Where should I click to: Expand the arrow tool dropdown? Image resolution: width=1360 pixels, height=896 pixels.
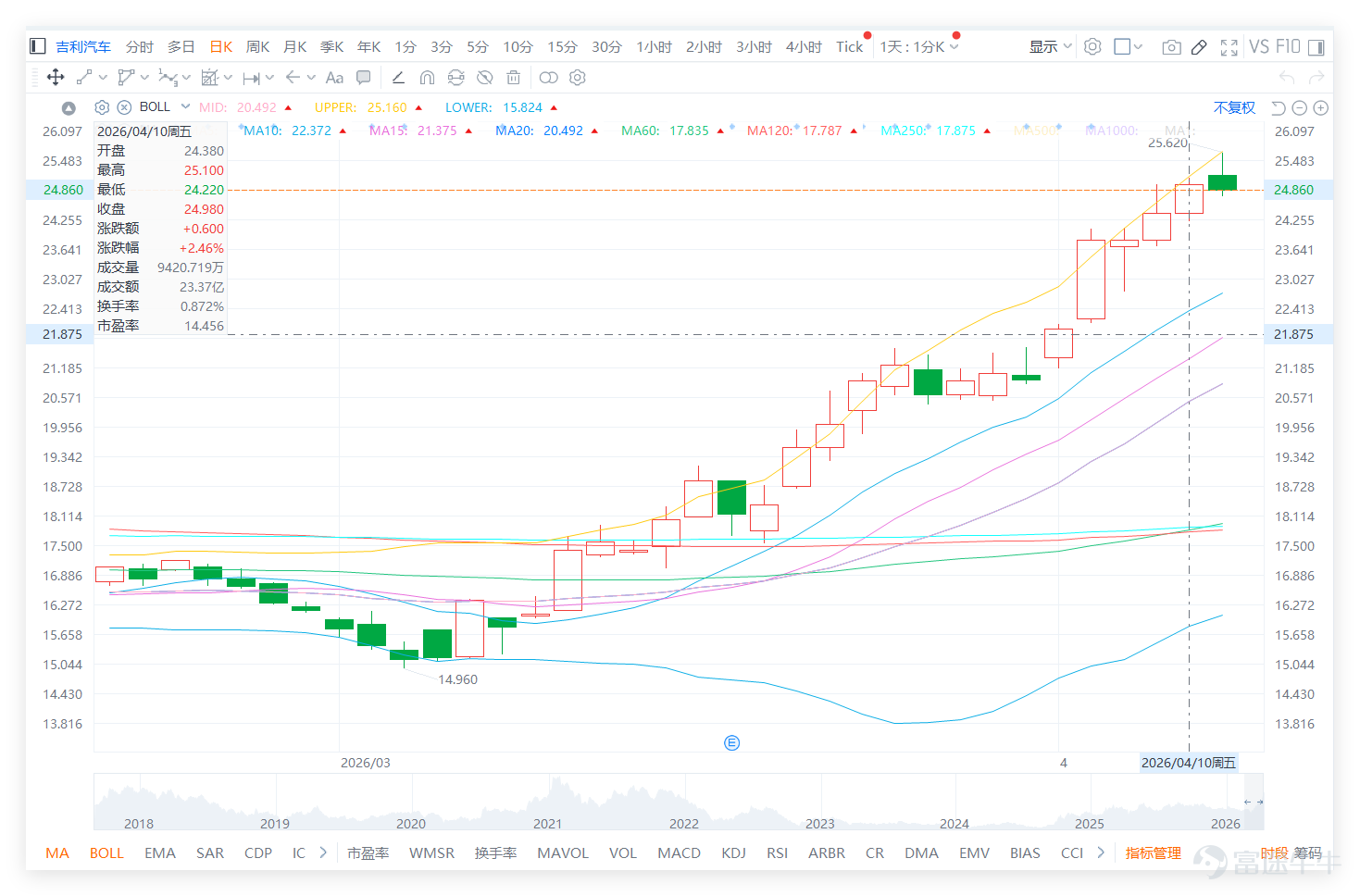(x=311, y=78)
